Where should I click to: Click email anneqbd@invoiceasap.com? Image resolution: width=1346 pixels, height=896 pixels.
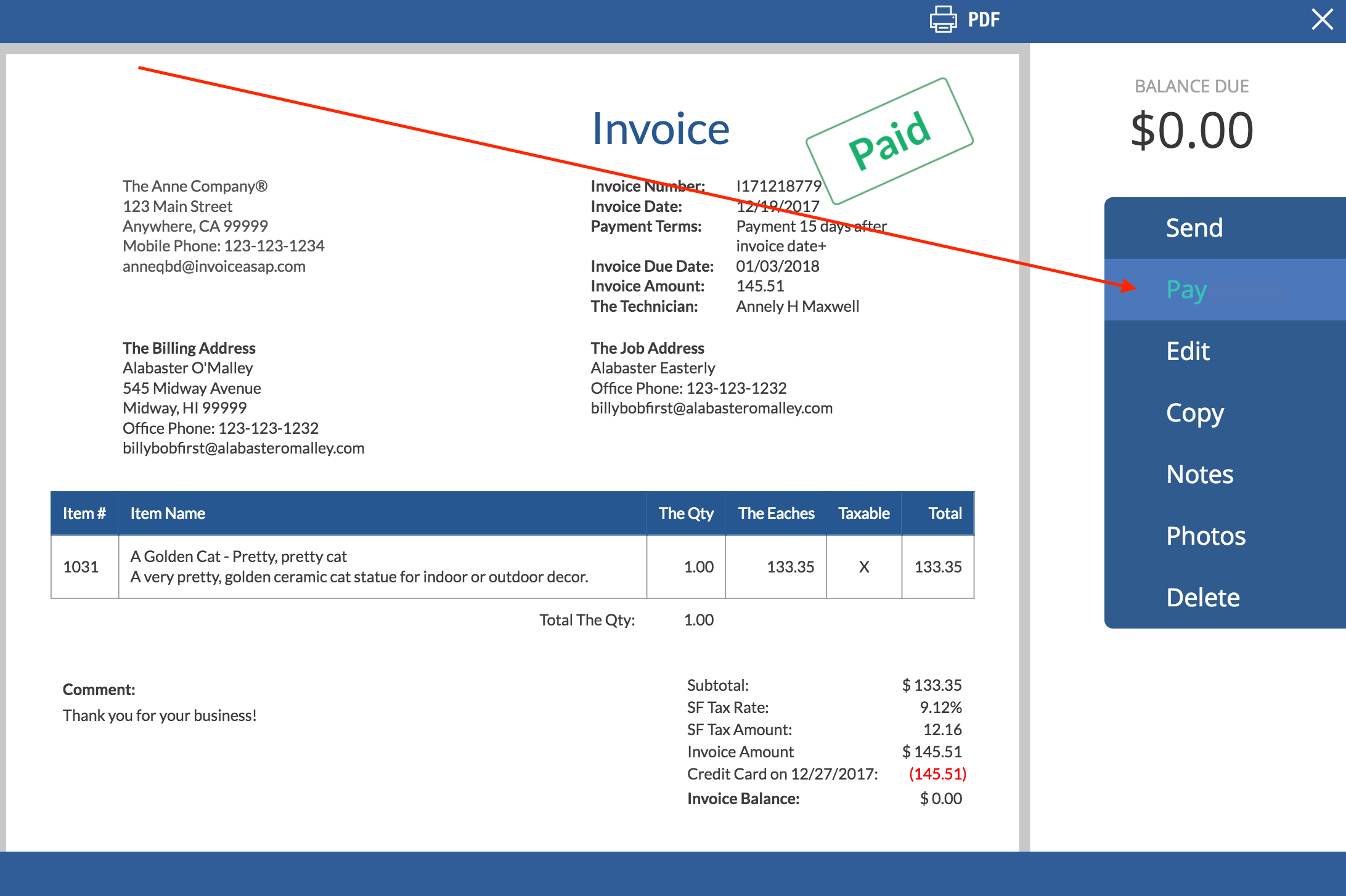coord(214,266)
